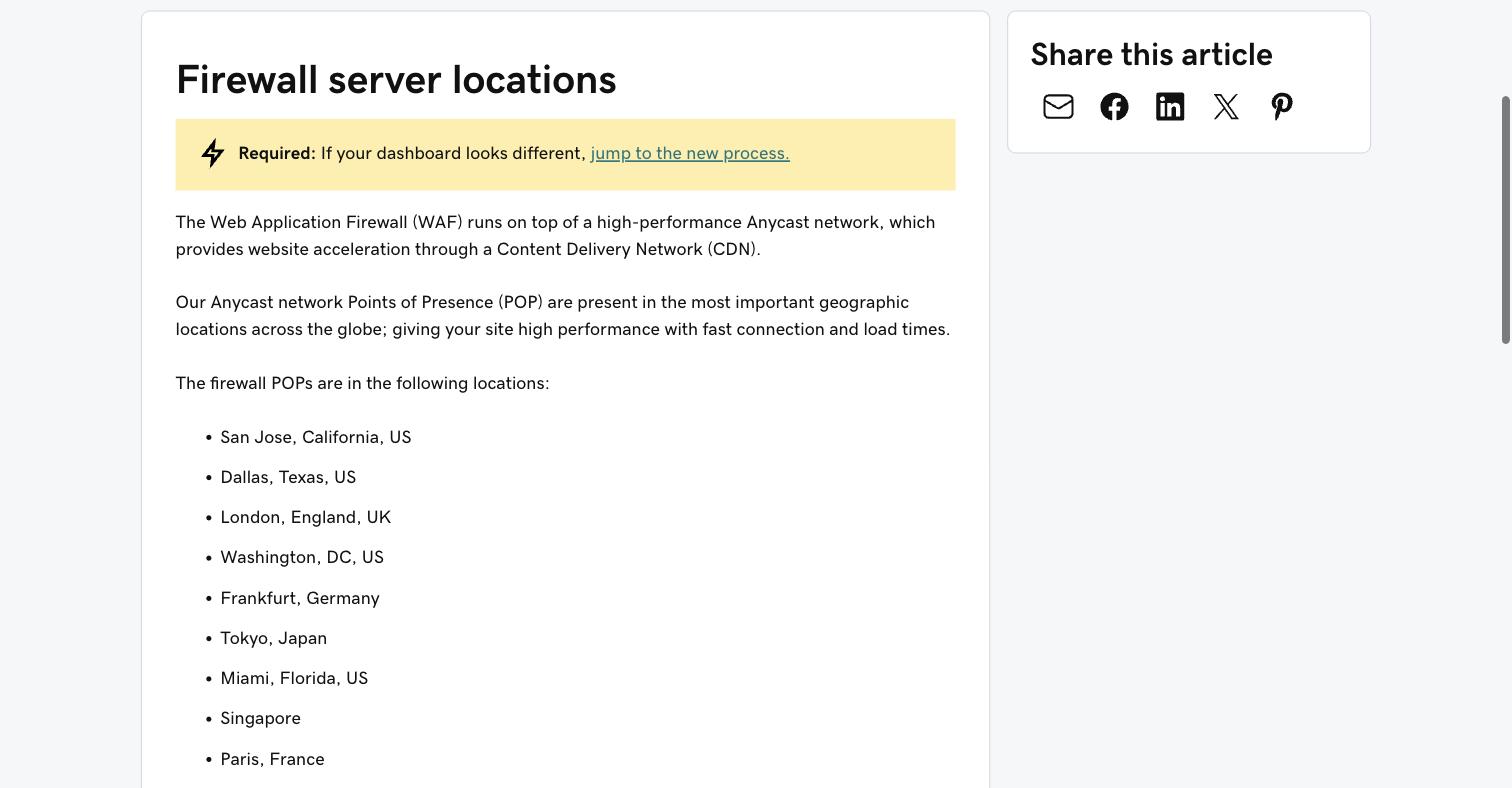Select 'London, England, UK' list item

point(306,517)
